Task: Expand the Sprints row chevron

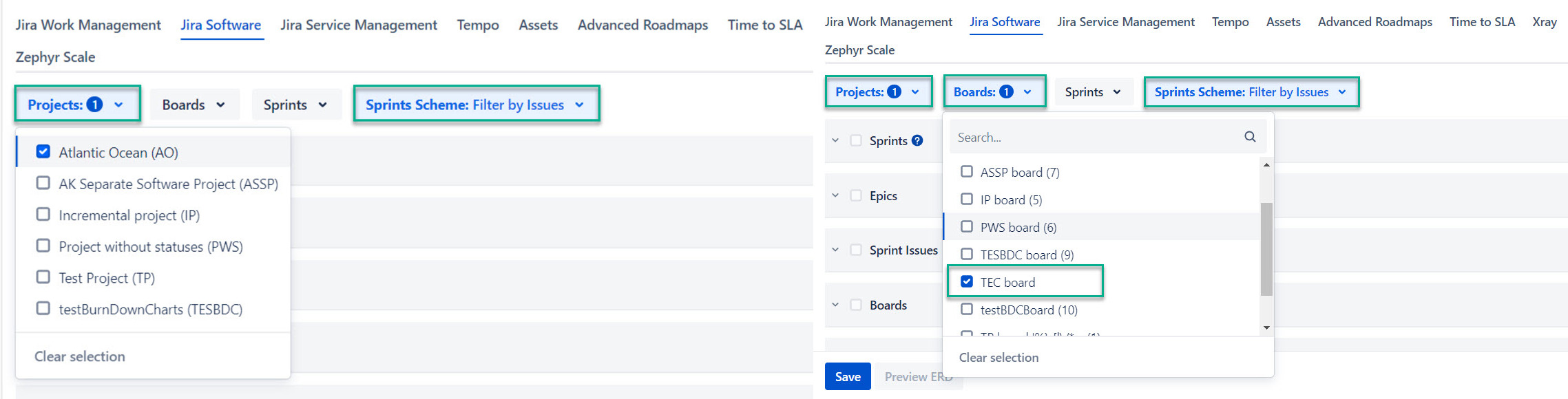Action: 835,140
